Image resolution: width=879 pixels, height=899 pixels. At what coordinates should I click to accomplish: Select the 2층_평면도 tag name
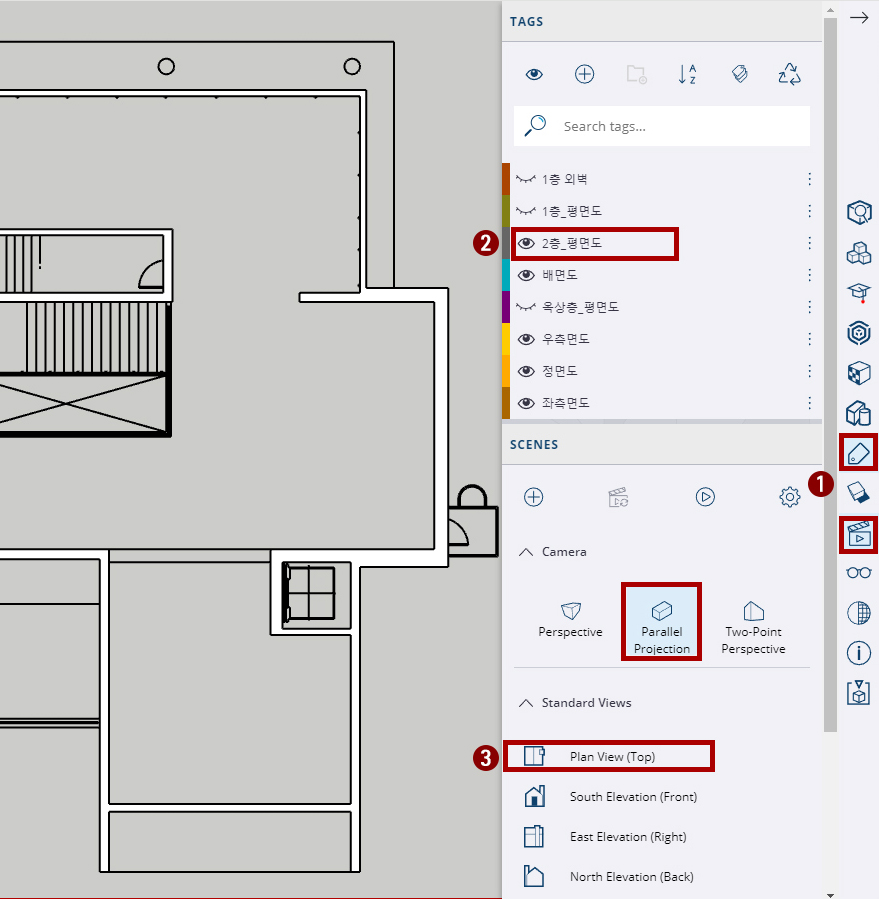pyautogui.click(x=572, y=244)
